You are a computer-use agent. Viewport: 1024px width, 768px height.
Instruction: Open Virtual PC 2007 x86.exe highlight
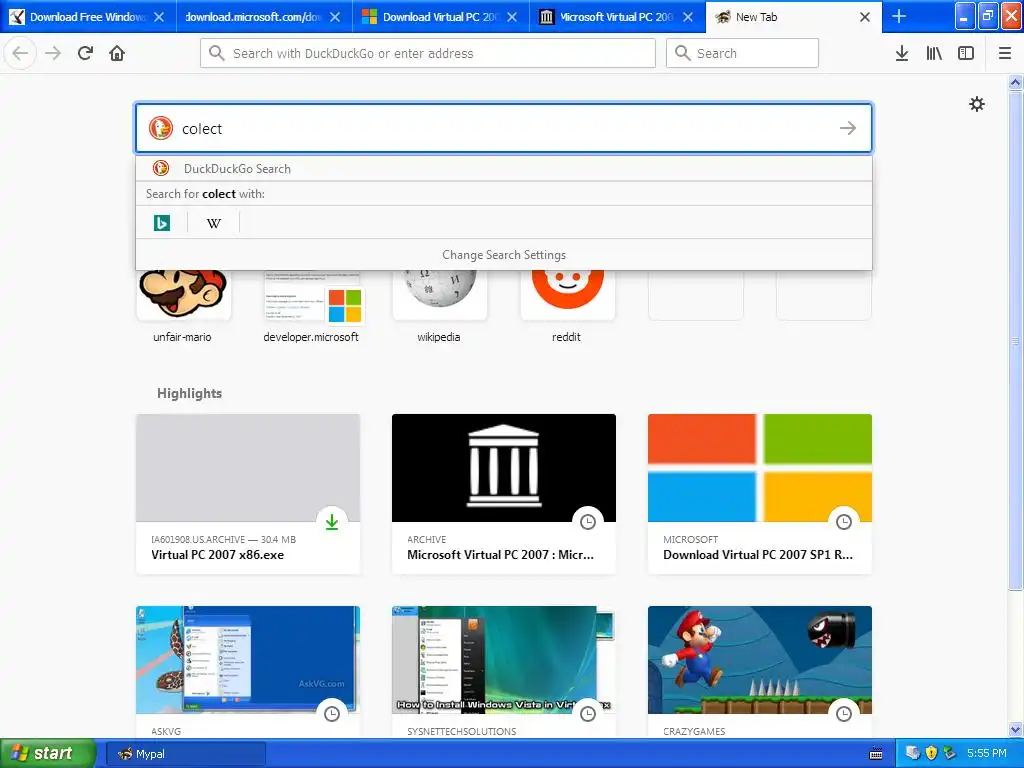pyautogui.click(x=248, y=494)
